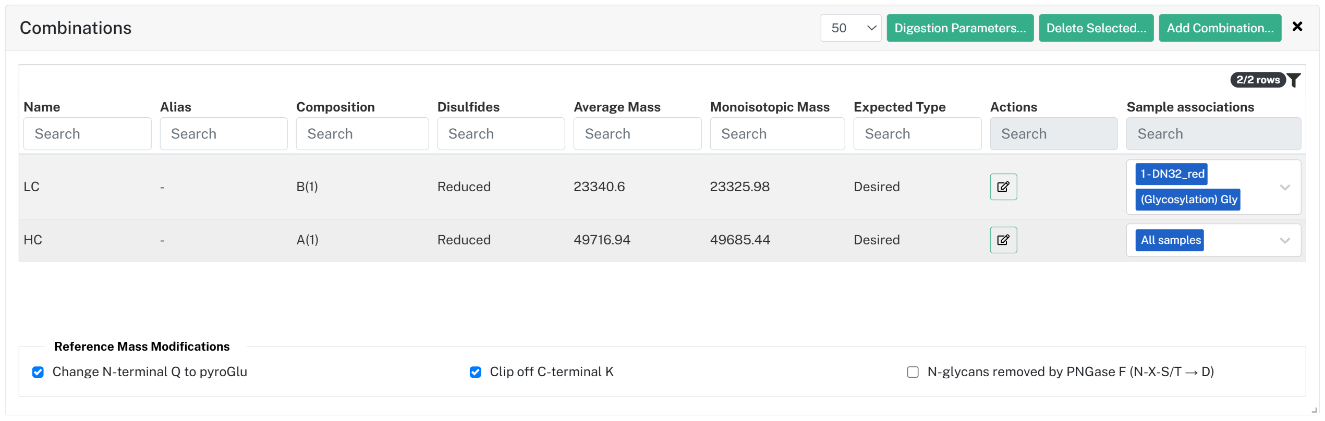Open edit action for LC row

tap(1003, 187)
